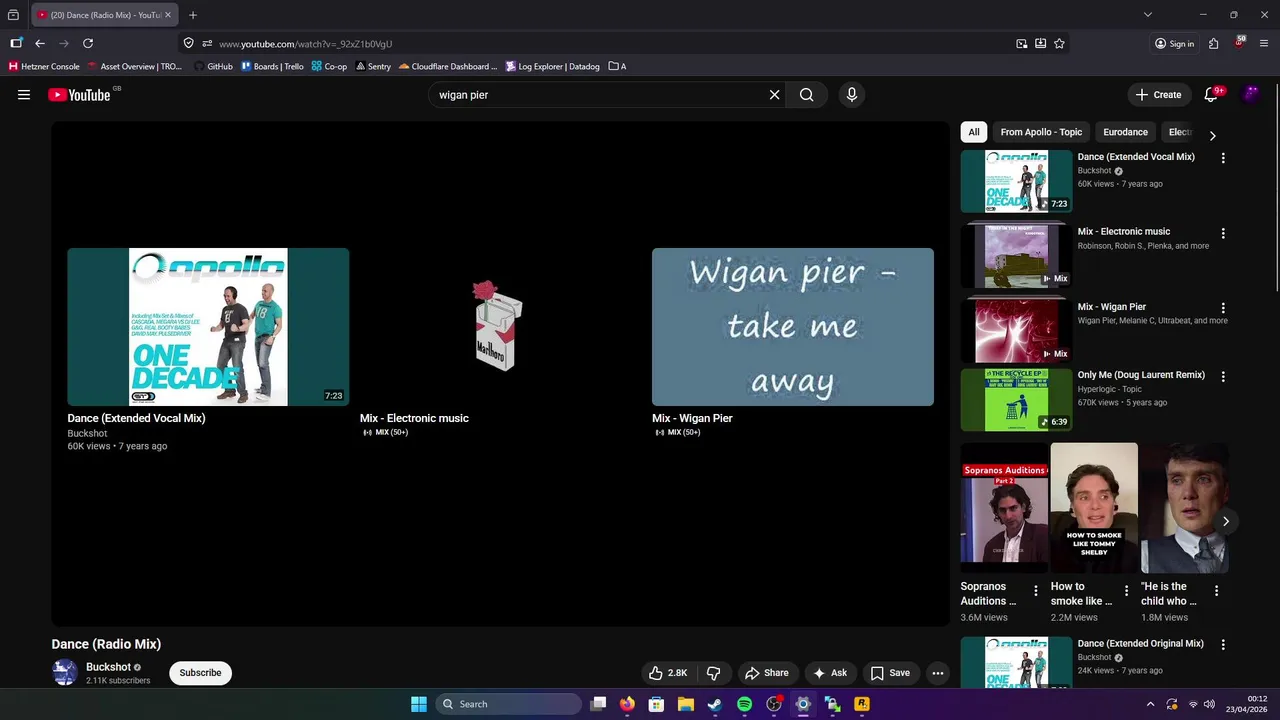Image resolution: width=1280 pixels, height=720 pixels.
Task: Play Dance (Extended Vocal Mix) end-screen thumbnail
Action: [x=208, y=327]
